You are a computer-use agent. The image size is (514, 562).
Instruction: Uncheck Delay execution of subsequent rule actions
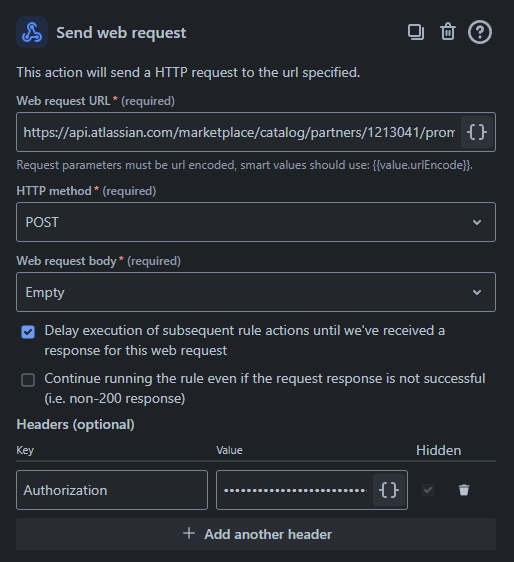[28, 332]
